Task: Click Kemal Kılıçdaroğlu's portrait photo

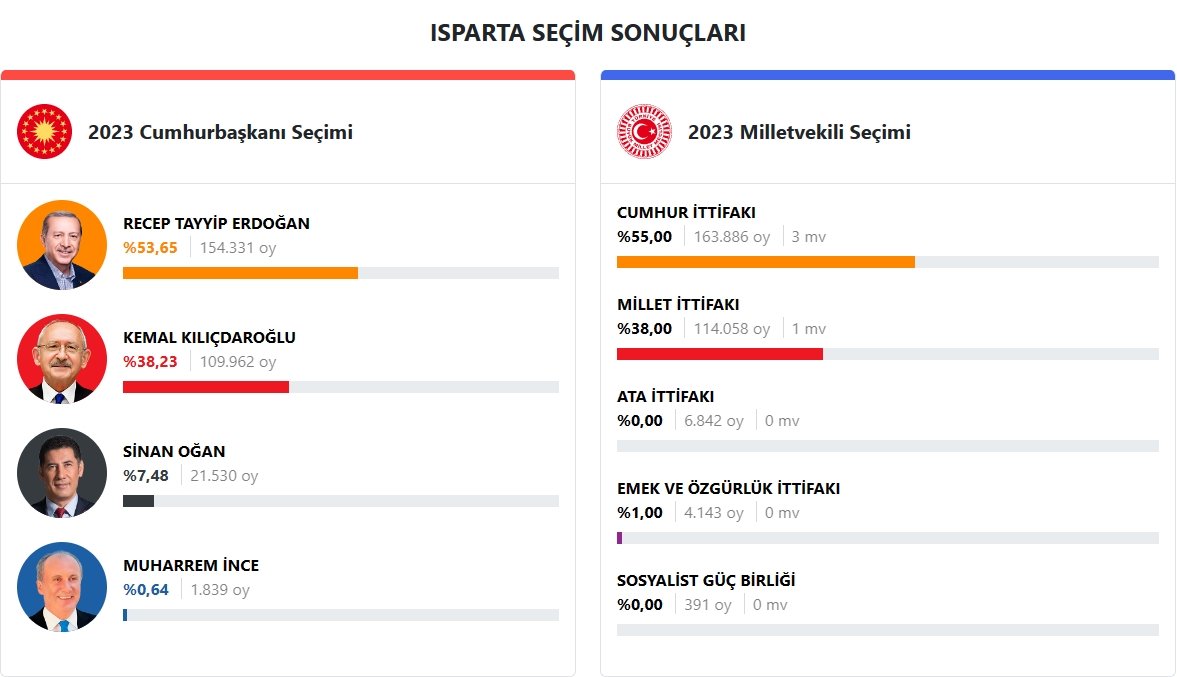Action: coord(62,359)
